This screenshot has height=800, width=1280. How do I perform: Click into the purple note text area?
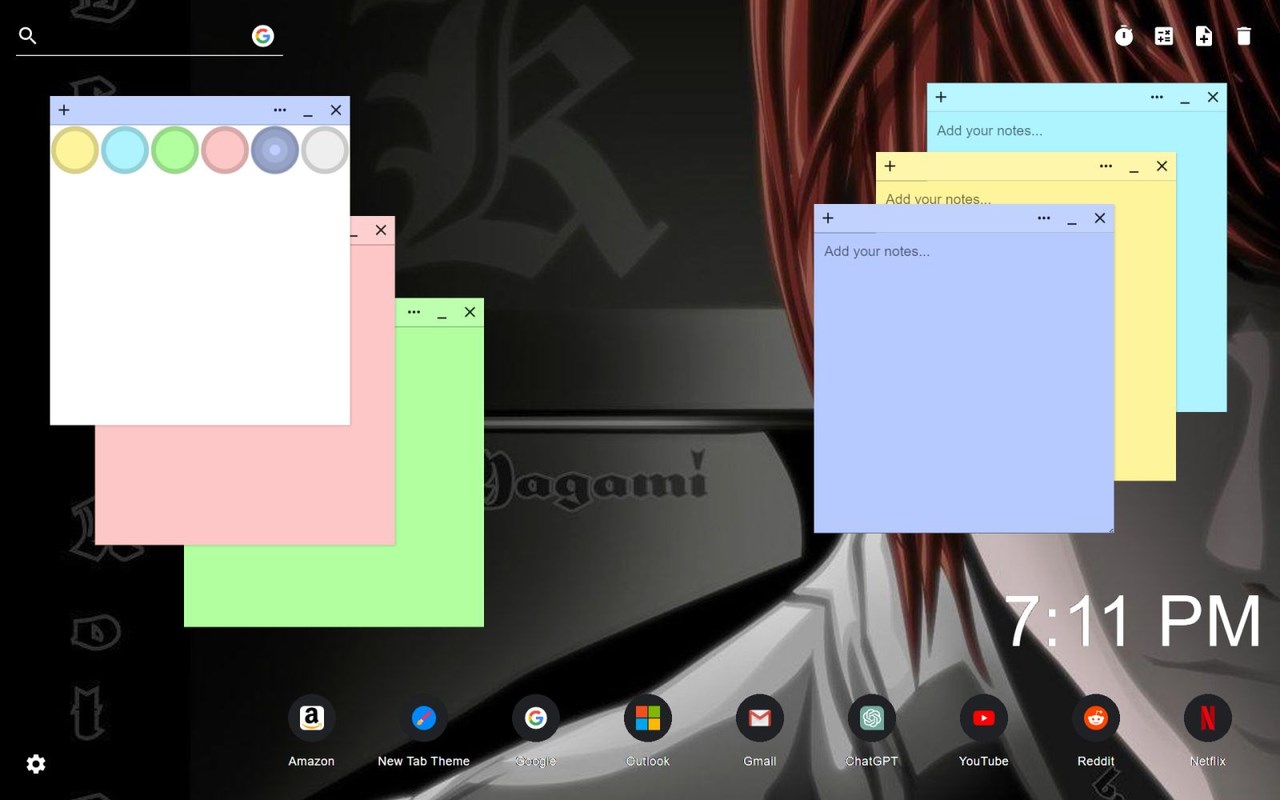coord(964,382)
